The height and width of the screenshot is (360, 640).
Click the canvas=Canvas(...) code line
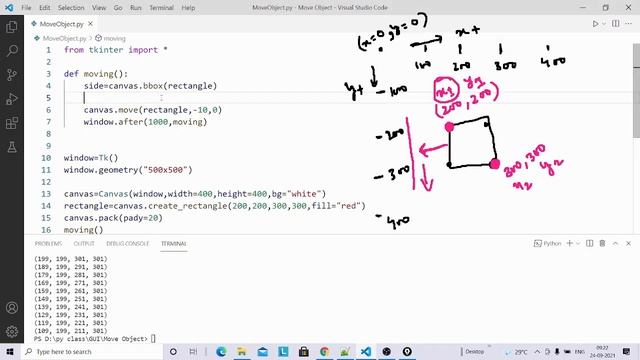tap(195, 194)
